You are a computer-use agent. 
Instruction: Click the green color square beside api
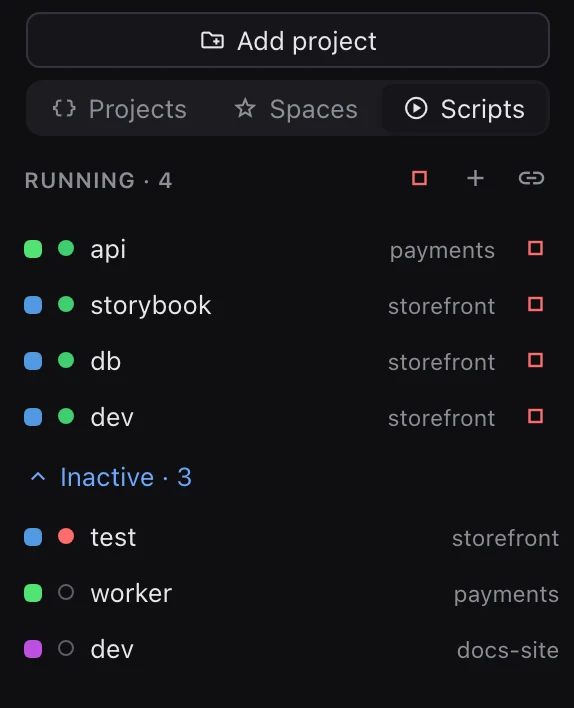33,249
